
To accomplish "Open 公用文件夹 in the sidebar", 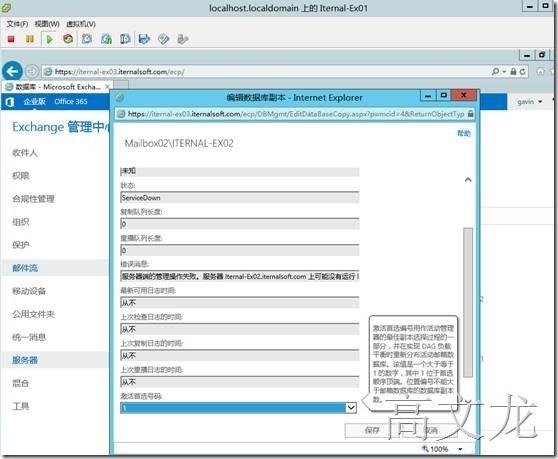I will [x=33, y=314].
